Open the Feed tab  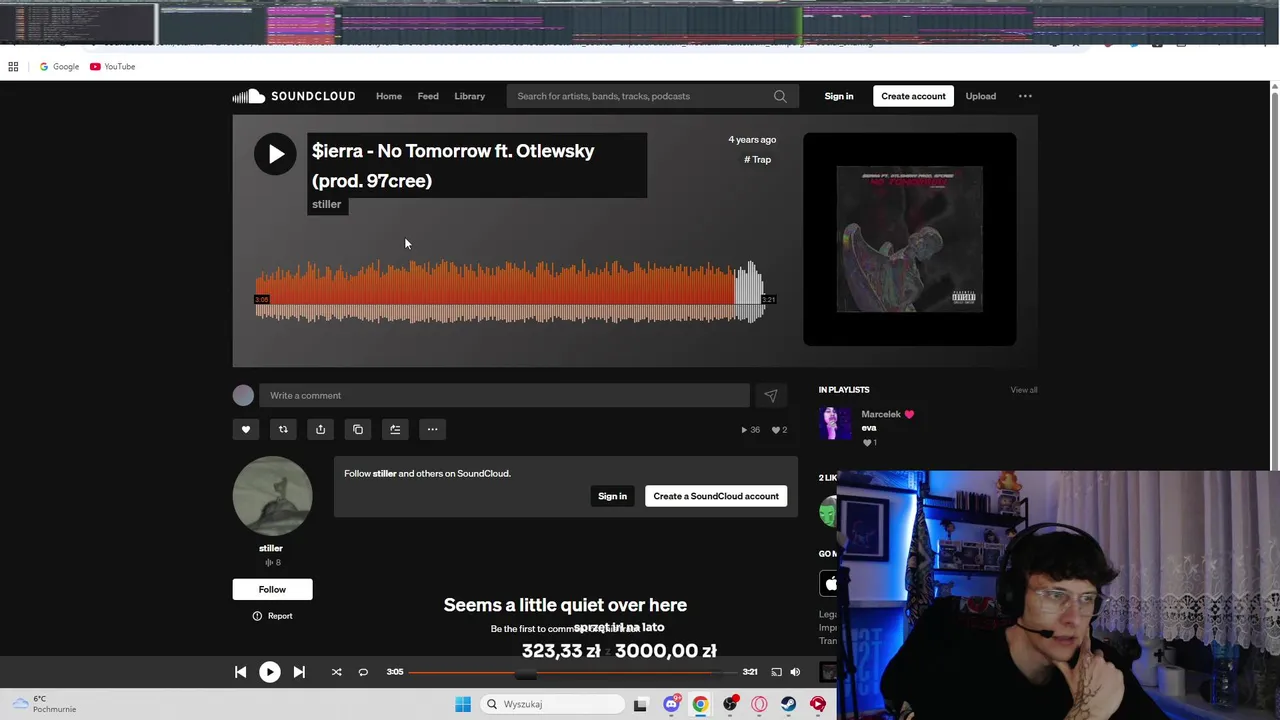point(428,96)
